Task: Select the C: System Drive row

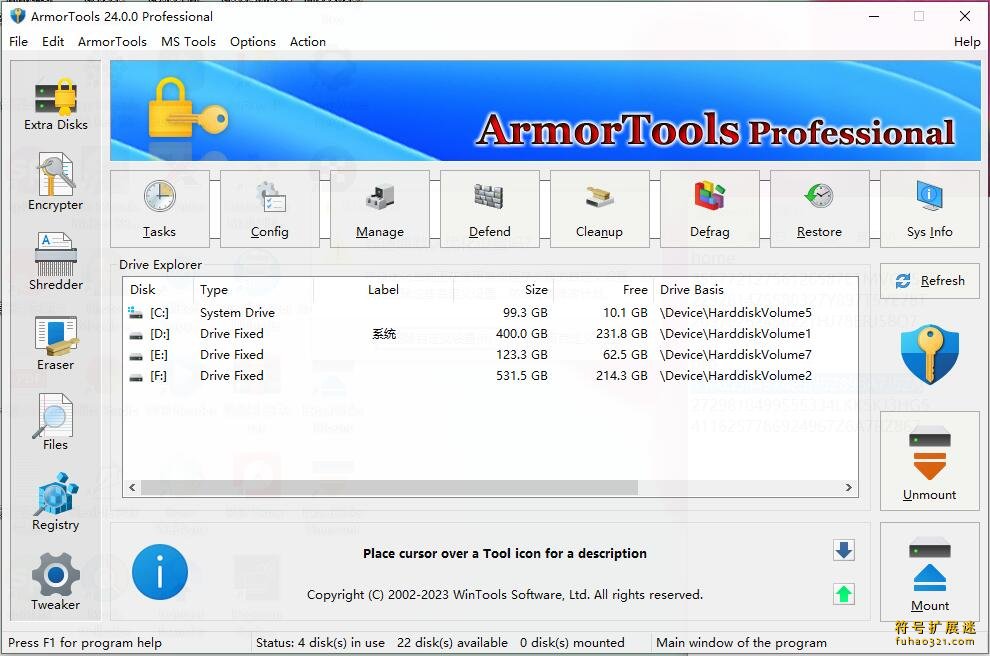Action: [x=490, y=313]
